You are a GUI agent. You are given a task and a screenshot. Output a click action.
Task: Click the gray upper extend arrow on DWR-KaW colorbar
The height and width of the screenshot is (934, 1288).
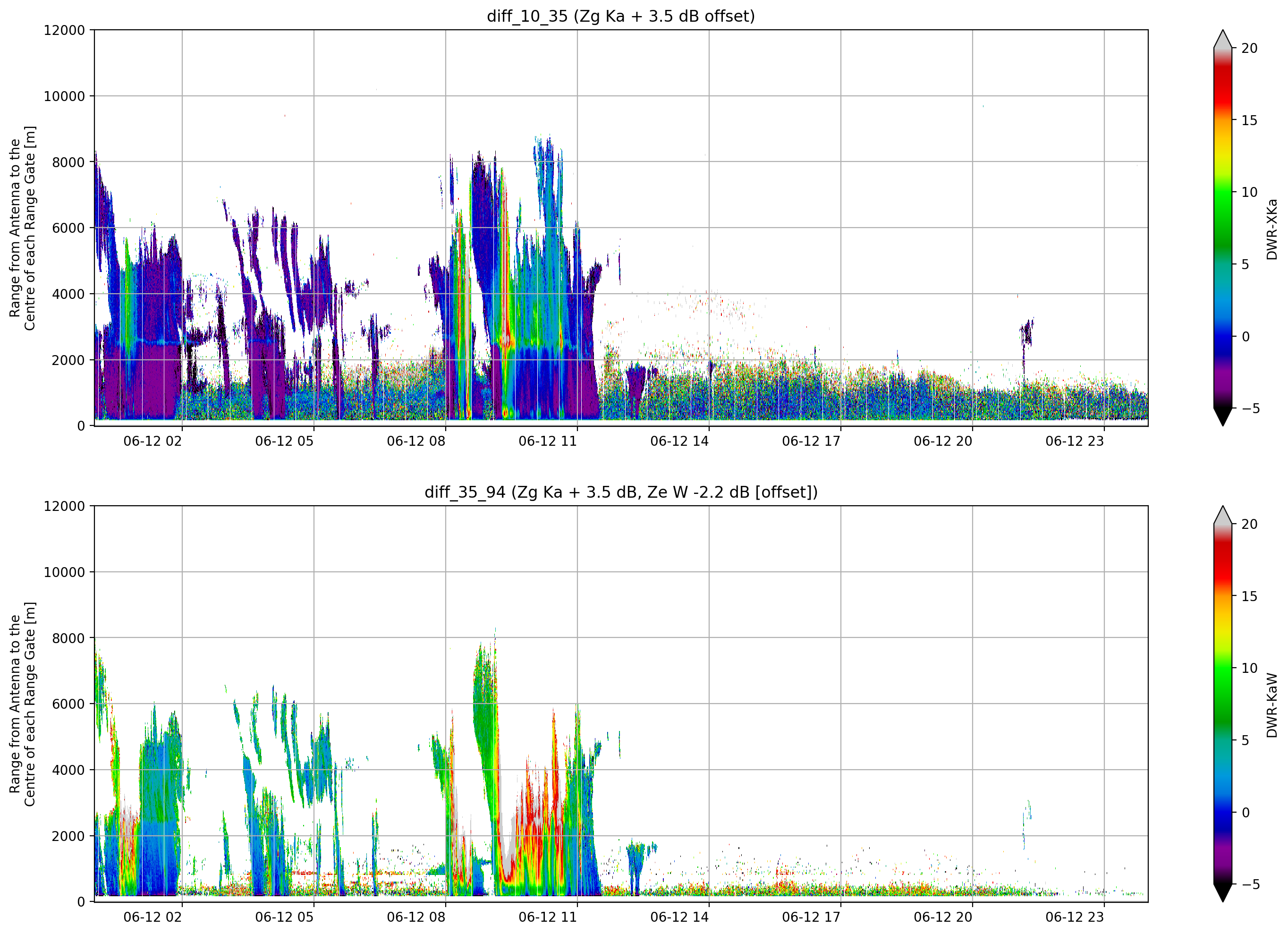pyautogui.click(x=1223, y=515)
